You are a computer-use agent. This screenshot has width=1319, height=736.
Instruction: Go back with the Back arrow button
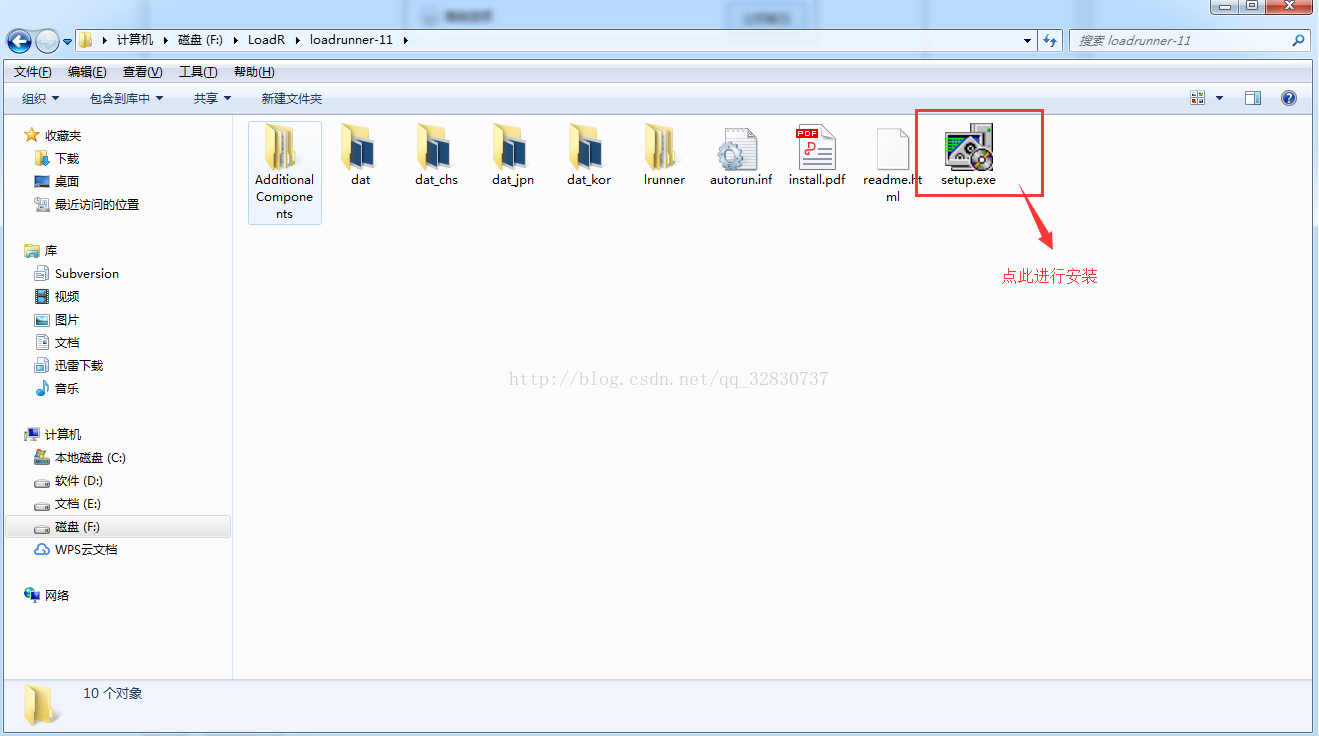pos(20,41)
